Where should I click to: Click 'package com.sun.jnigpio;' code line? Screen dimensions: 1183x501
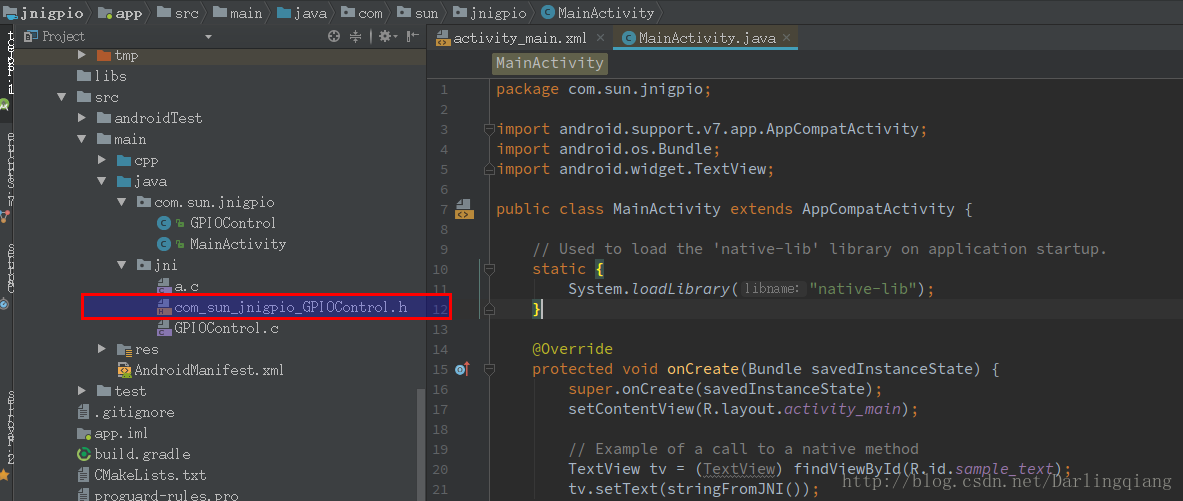(x=604, y=89)
